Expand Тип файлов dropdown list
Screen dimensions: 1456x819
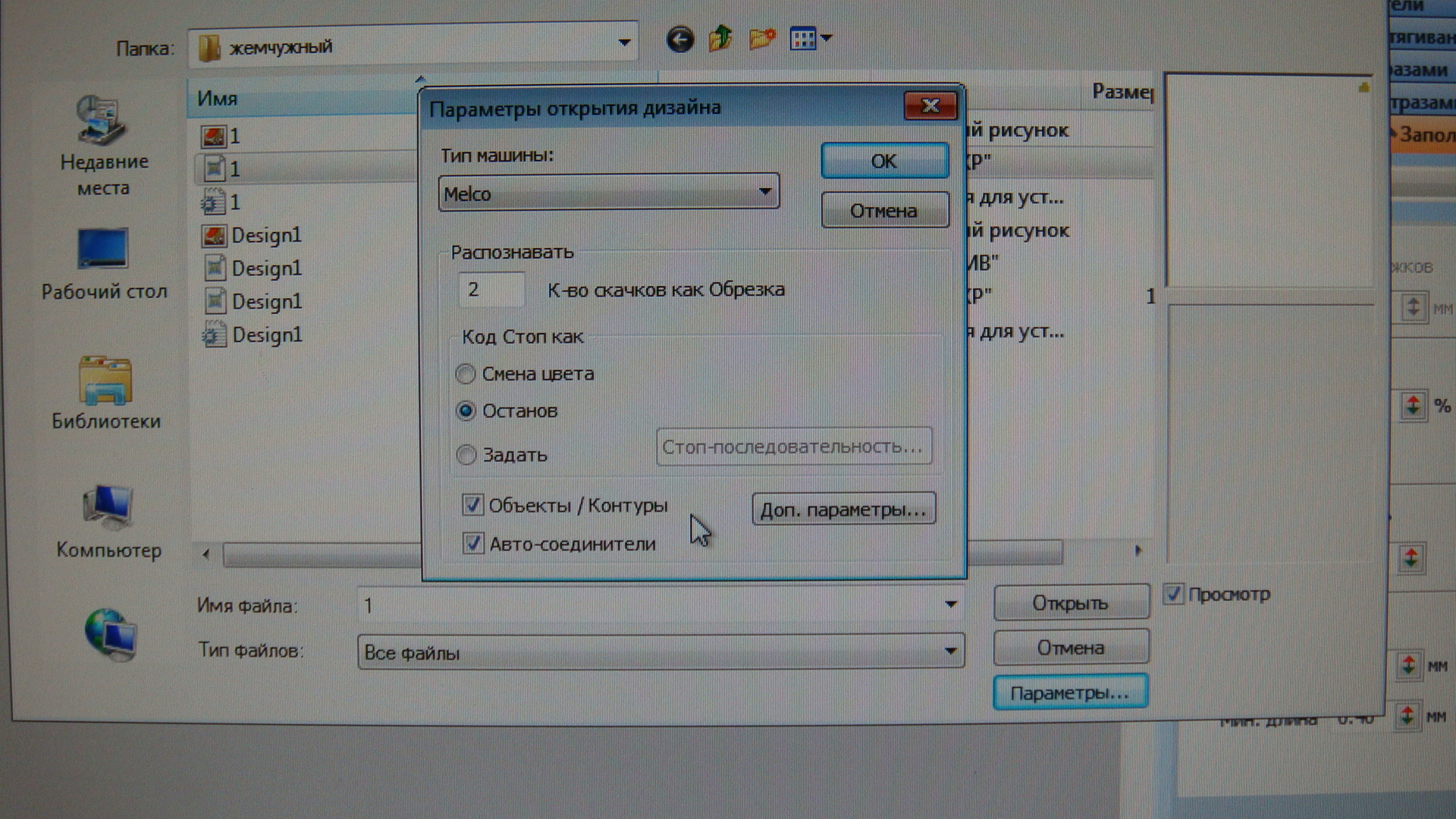[x=949, y=651]
